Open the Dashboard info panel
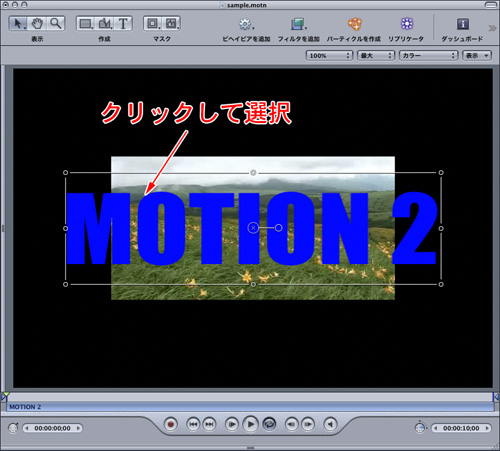Image resolution: width=500 pixels, height=451 pixels. point(463,24)
